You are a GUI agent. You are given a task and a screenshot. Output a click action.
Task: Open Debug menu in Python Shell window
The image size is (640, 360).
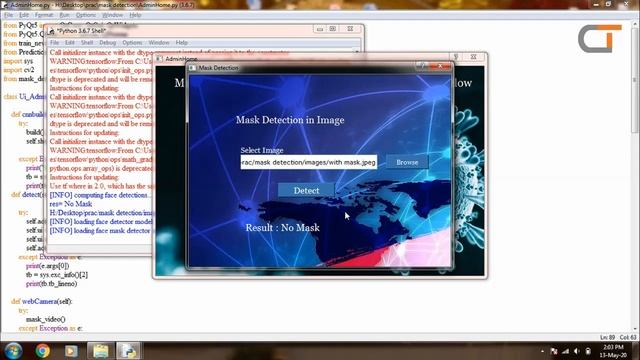click(x=108, y=42)
